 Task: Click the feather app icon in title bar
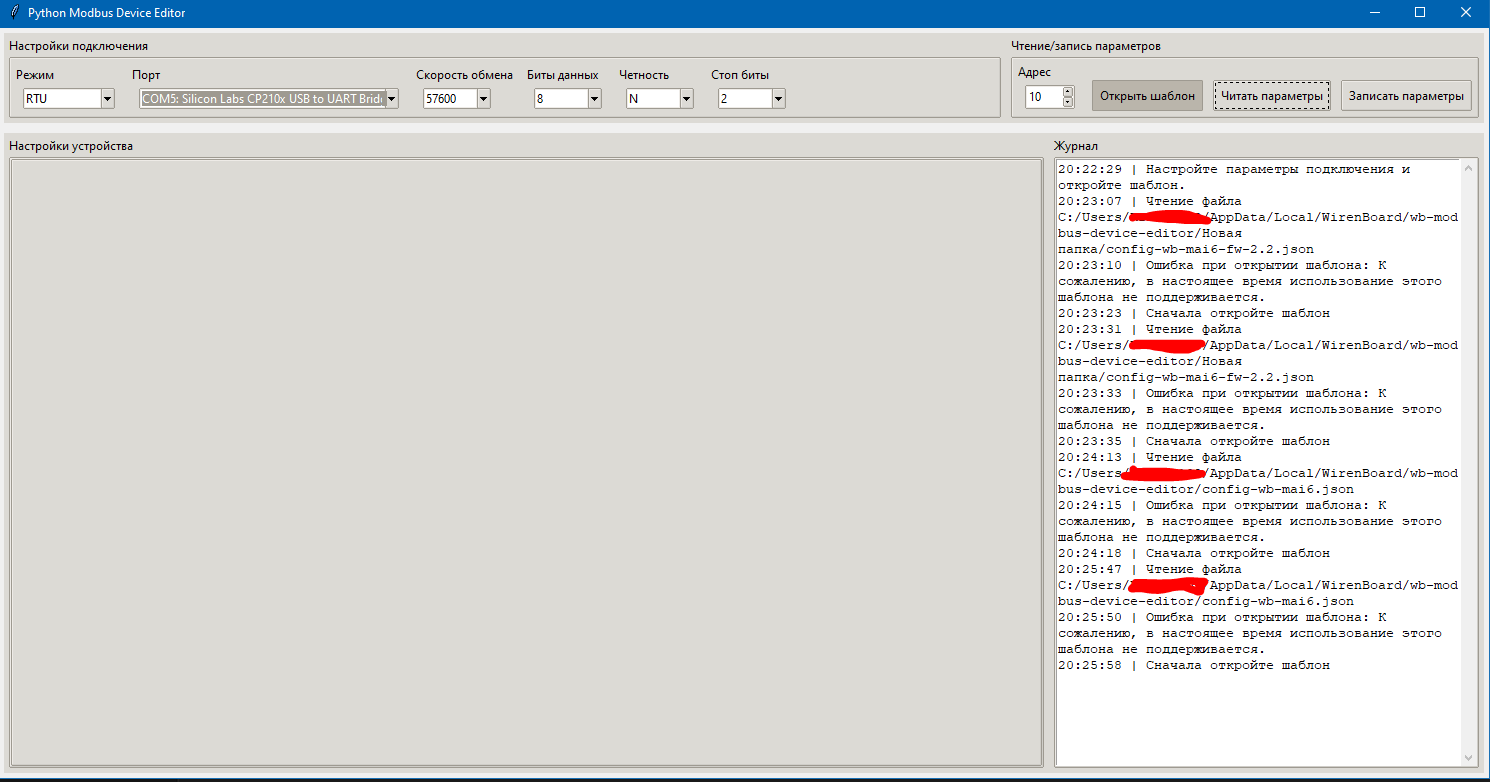click(13, 13)
